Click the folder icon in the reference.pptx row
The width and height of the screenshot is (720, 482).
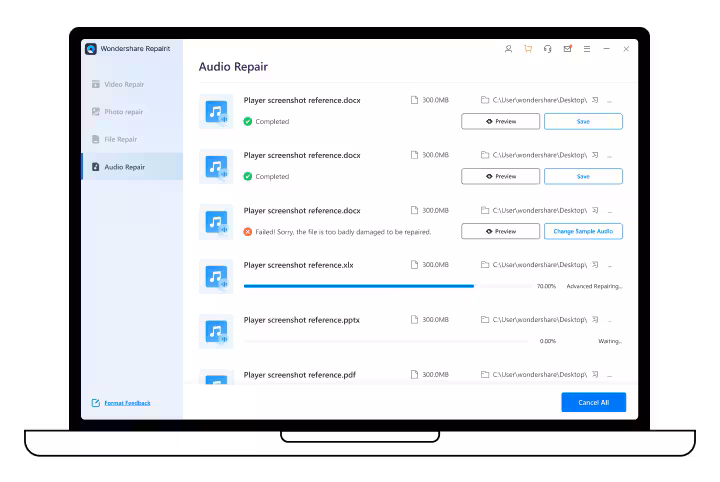tap(484, 319)
